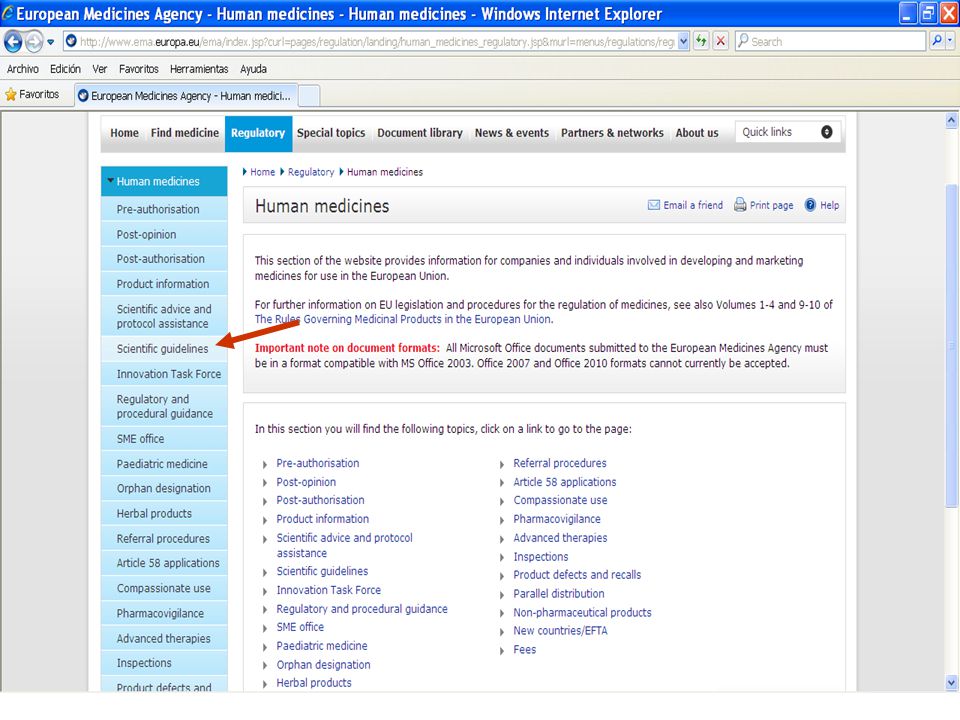Open the recent pages dropdown arrow
Image resolution: width=960 pixels, height=720 pixels.
[51, 42]
